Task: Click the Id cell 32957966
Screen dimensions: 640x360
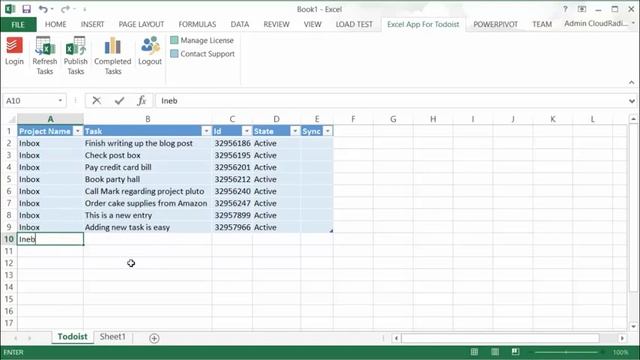Action: tap(232, 227)
